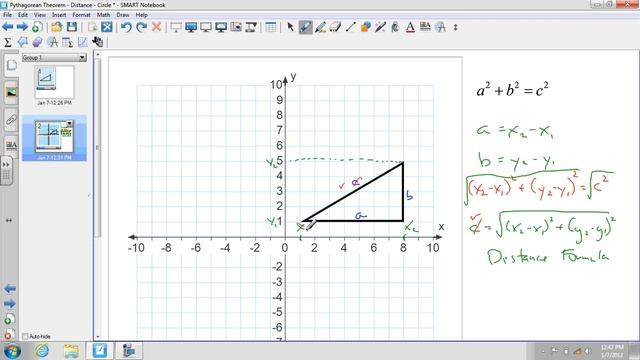Open the Math menu
Image resolution: width=640 pixels, height=360 pixels.
103,15
